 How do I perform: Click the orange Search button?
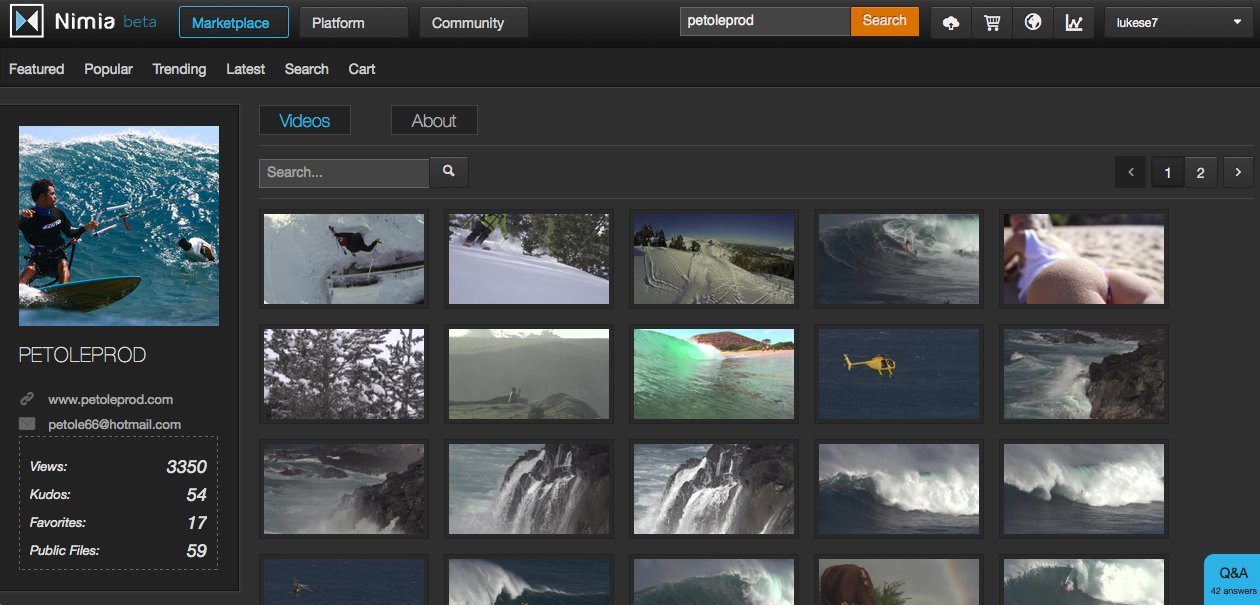[884, 21]
